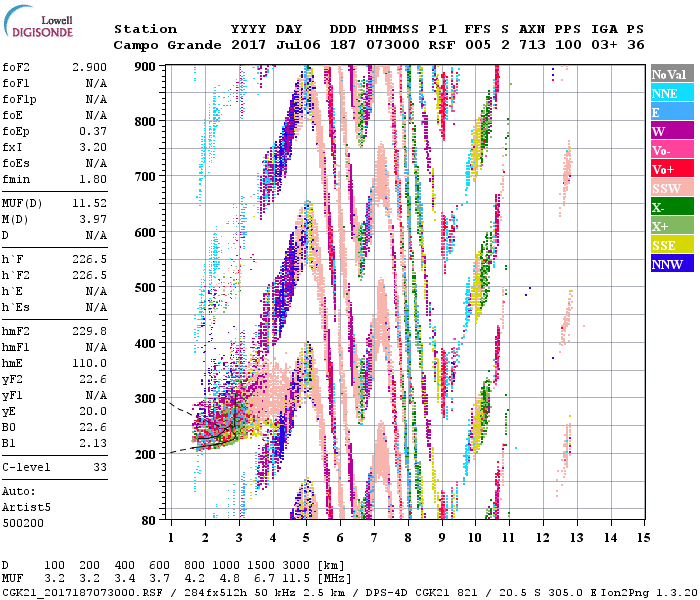Click the day number 187 in header
The height and width of the screenshot is (600, 700).
(x=343, y=45)
